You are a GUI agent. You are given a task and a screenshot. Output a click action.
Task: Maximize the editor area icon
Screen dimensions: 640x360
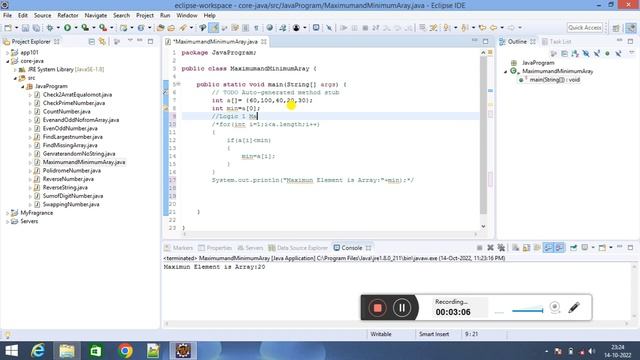click(485, 41)
